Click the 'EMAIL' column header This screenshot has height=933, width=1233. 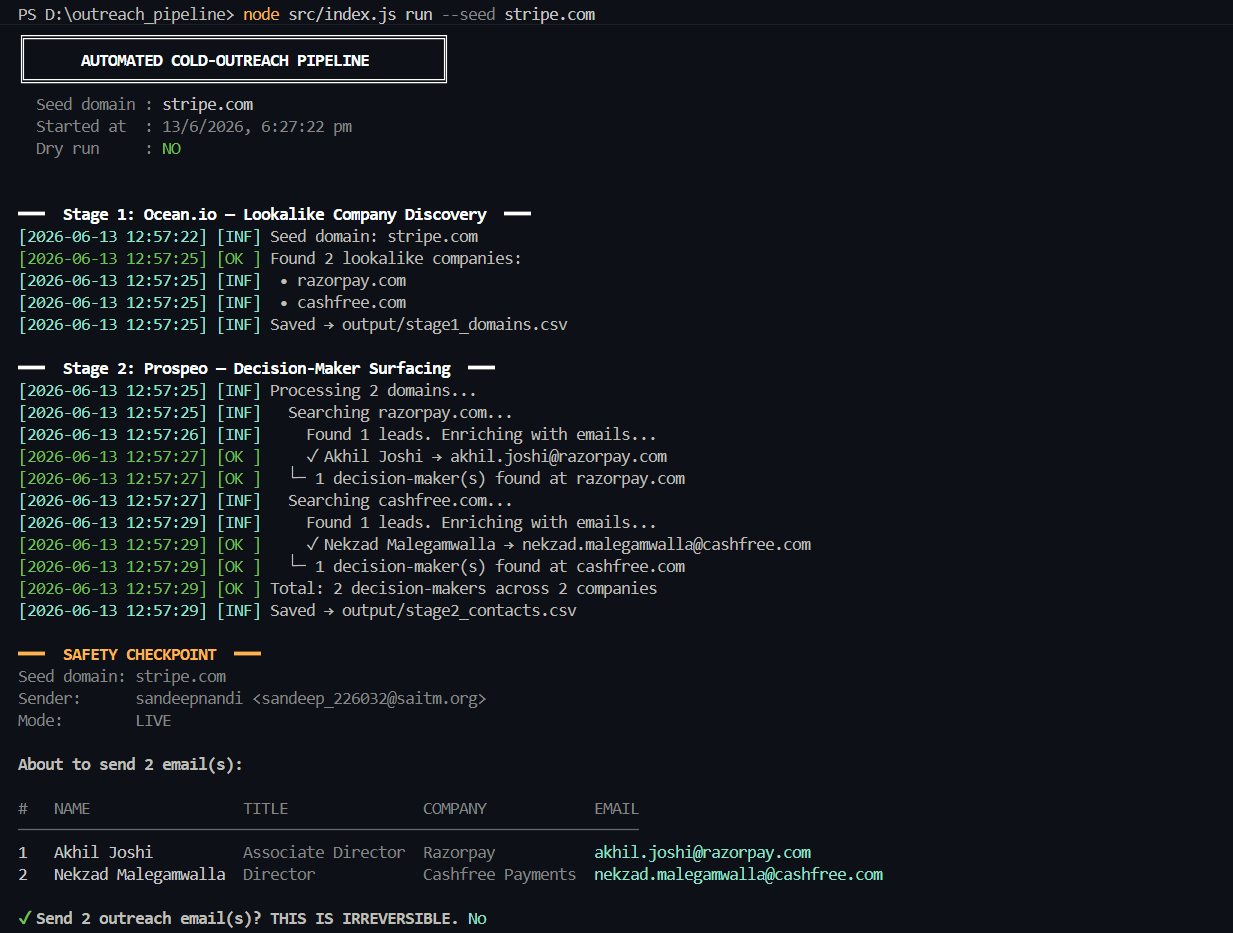[617, 808]
